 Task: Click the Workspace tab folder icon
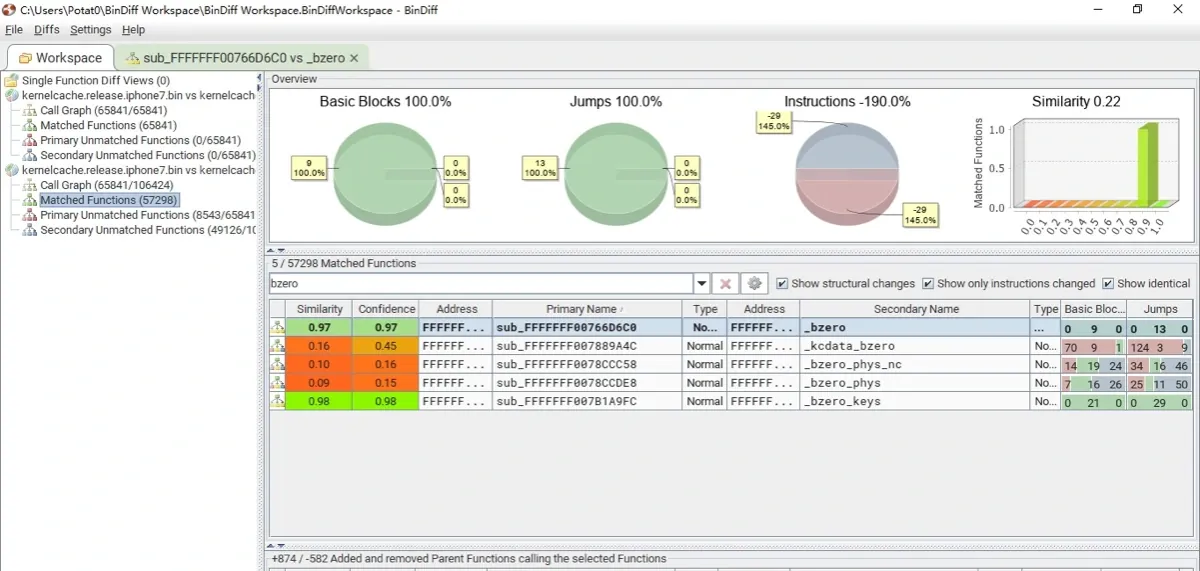(x=25, y=58)
